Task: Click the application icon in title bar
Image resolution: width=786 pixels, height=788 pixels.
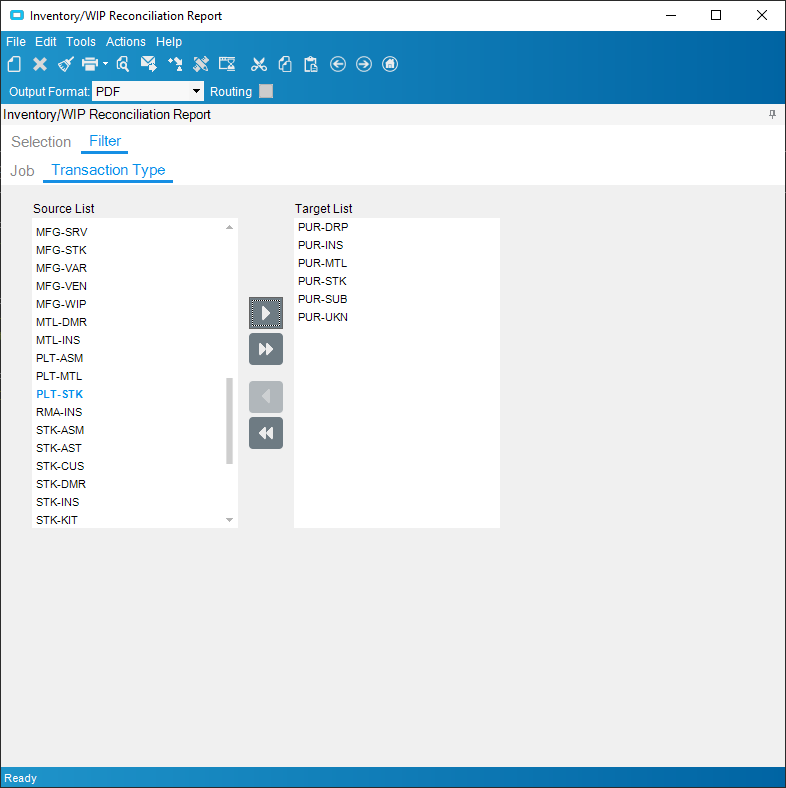Action: tap(17, 16)
